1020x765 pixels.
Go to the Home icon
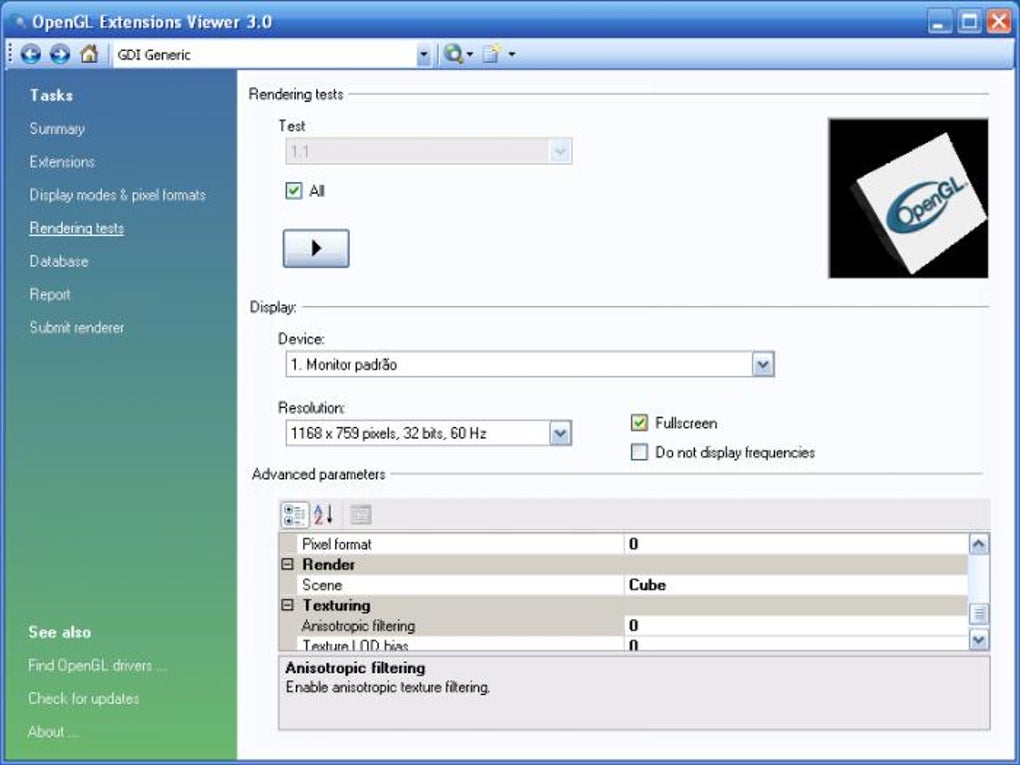(89, 53)
